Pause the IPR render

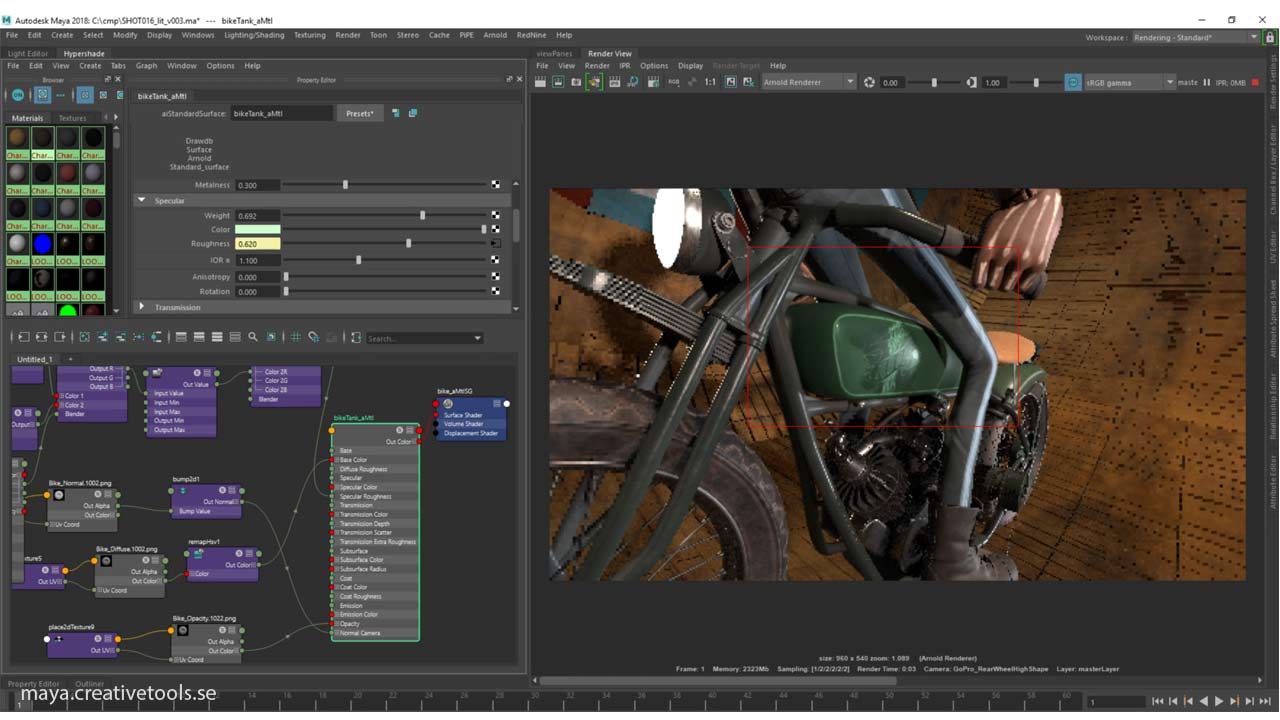coord(1206,82)
